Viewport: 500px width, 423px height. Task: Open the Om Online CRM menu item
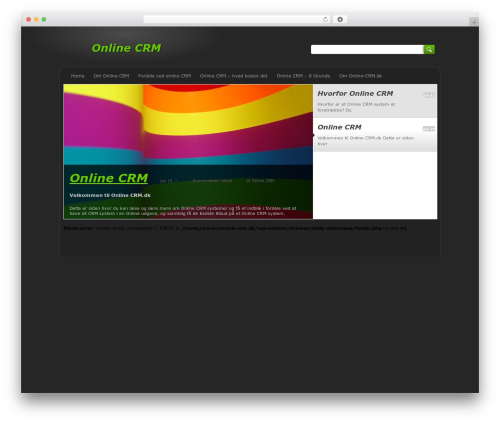point(111,76)
